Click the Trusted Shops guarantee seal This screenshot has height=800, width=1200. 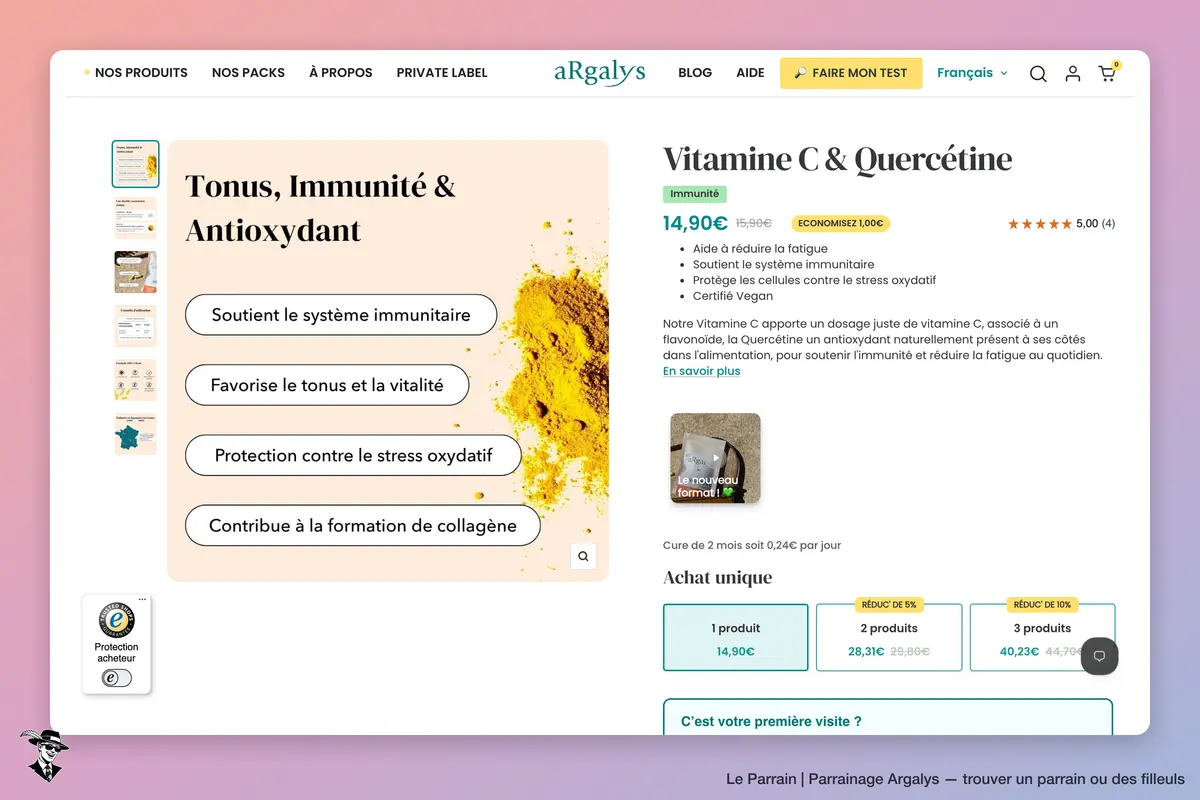tap(117, 621)
